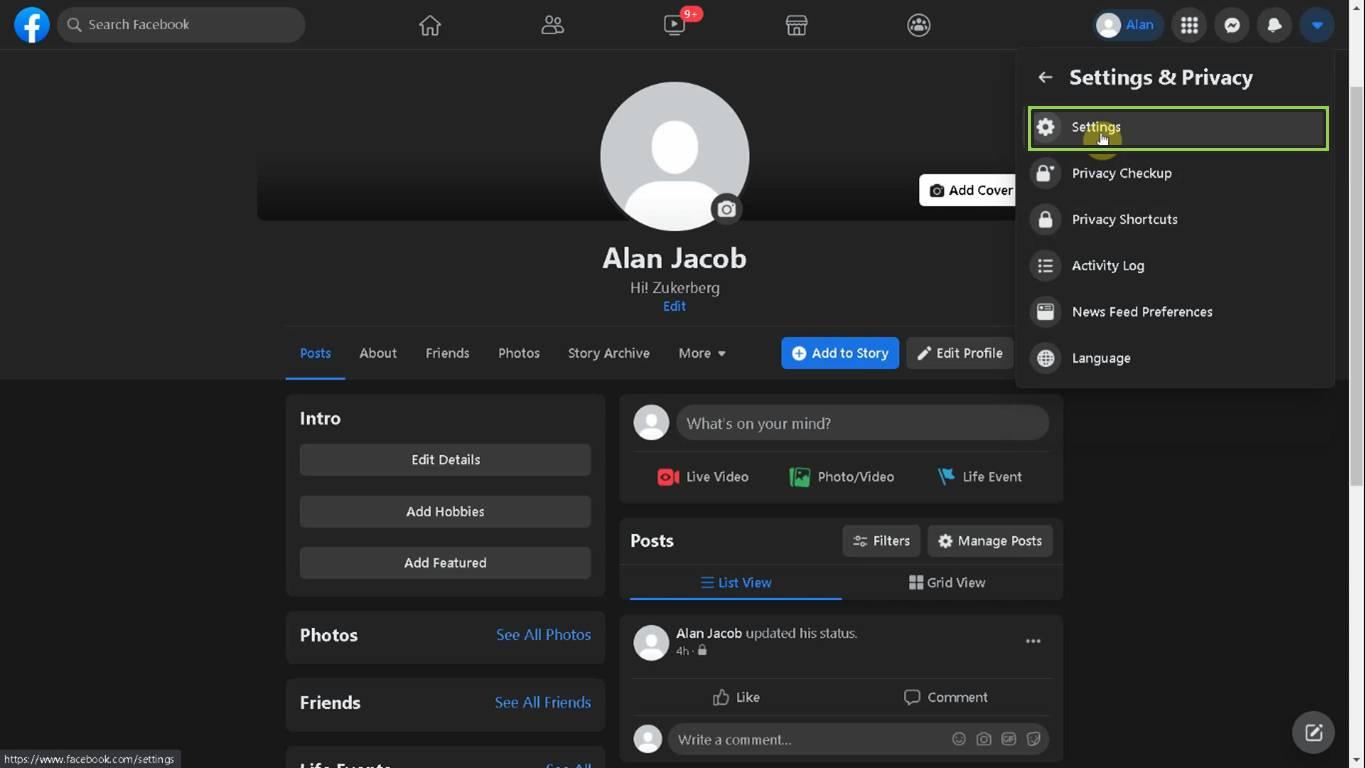Image resolution: width=1365 pixels, height=768 pixels.
Task: Click the What's on your mind field
Action: click(x=862, y=423)
